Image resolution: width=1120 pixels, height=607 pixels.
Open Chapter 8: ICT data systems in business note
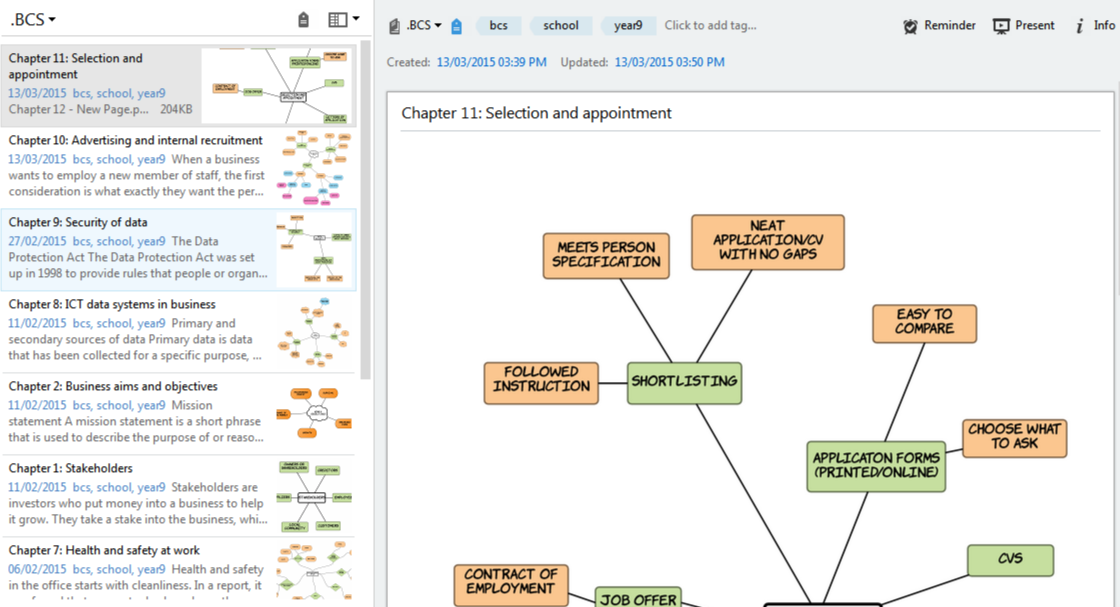pyautogui.click(x=179, y=332)
